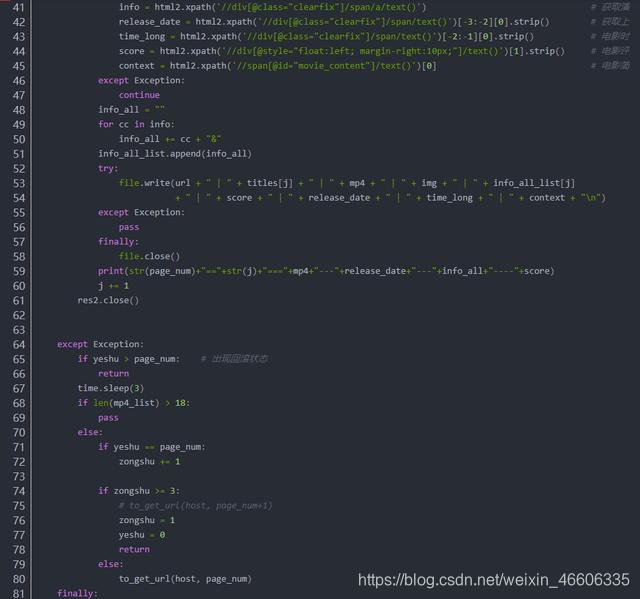Click line number 63 in the gutter

click(x=19, y=330)
